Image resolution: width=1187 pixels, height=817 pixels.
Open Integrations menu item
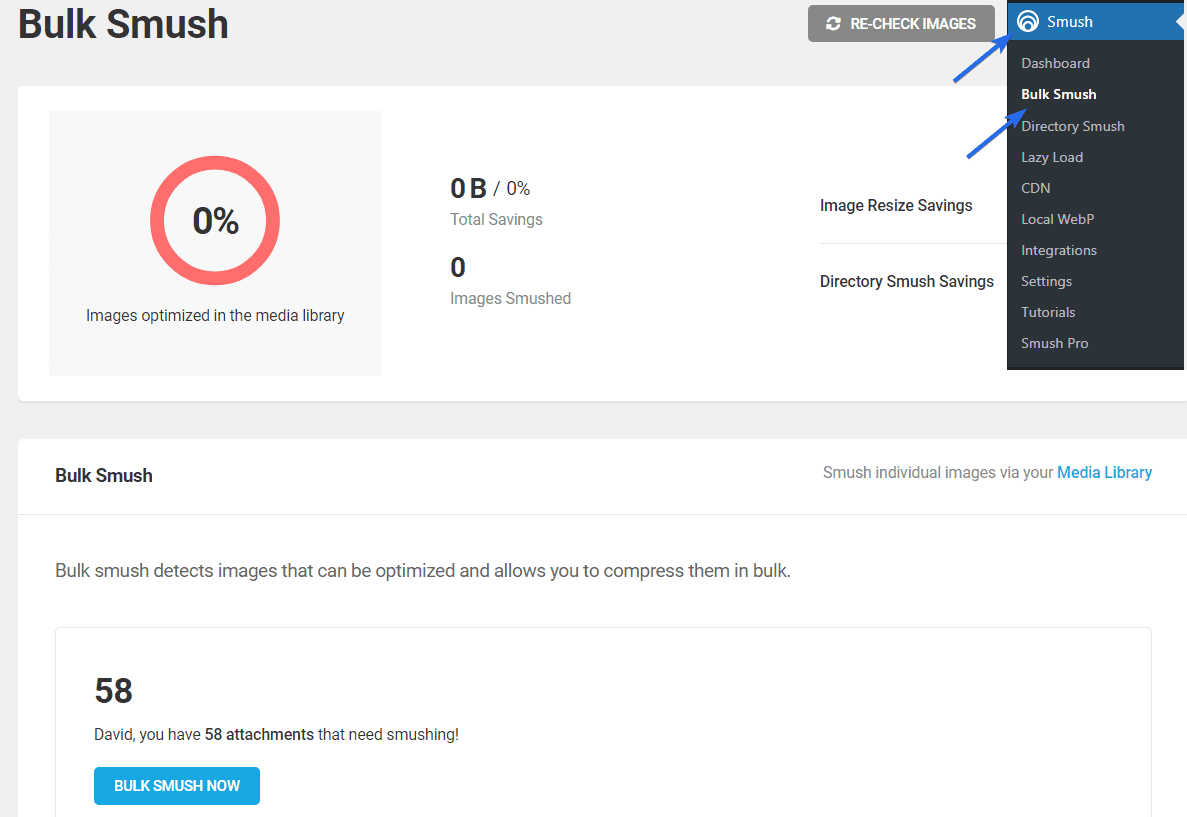1058,250
